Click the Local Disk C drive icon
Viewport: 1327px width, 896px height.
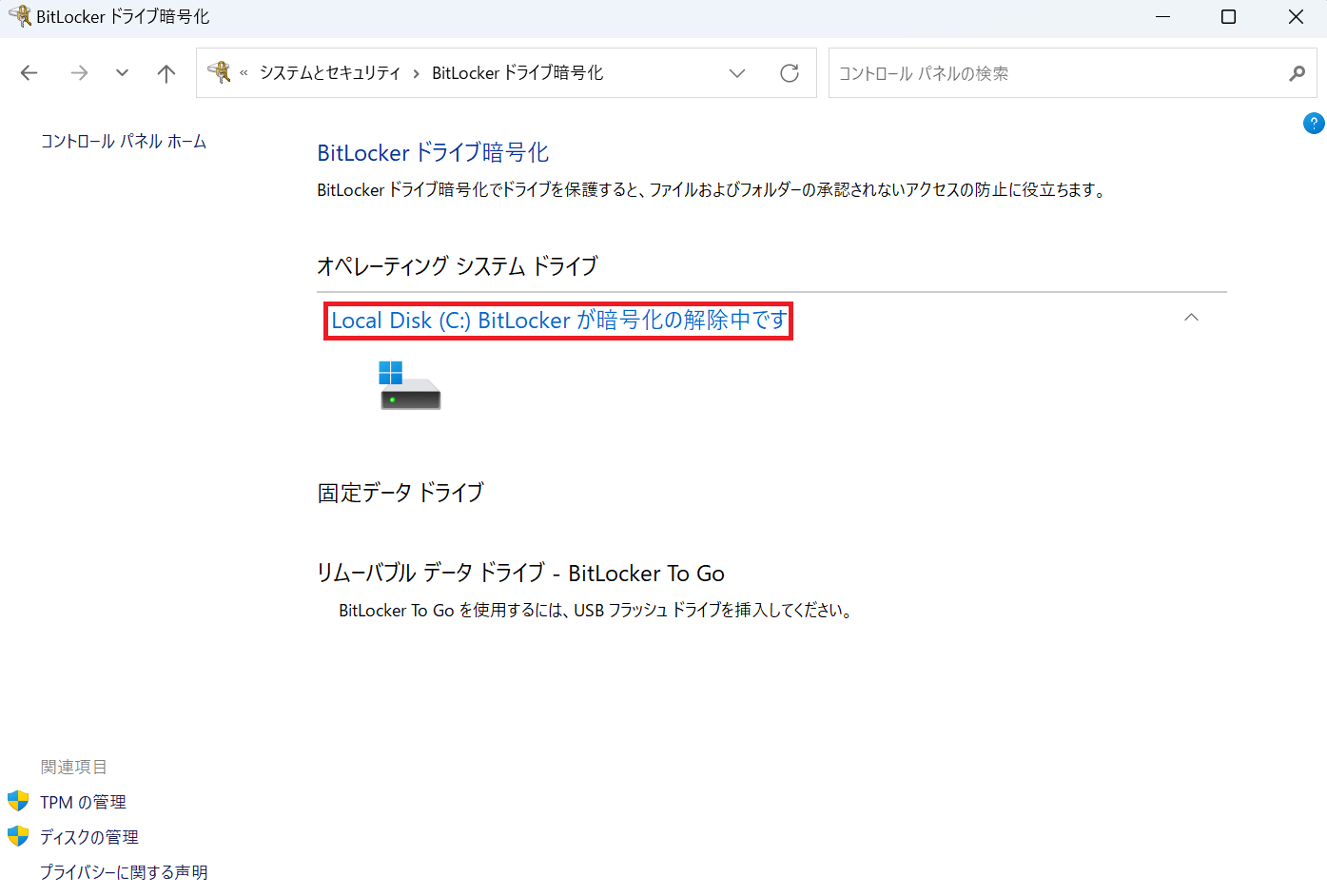point(410,385)
